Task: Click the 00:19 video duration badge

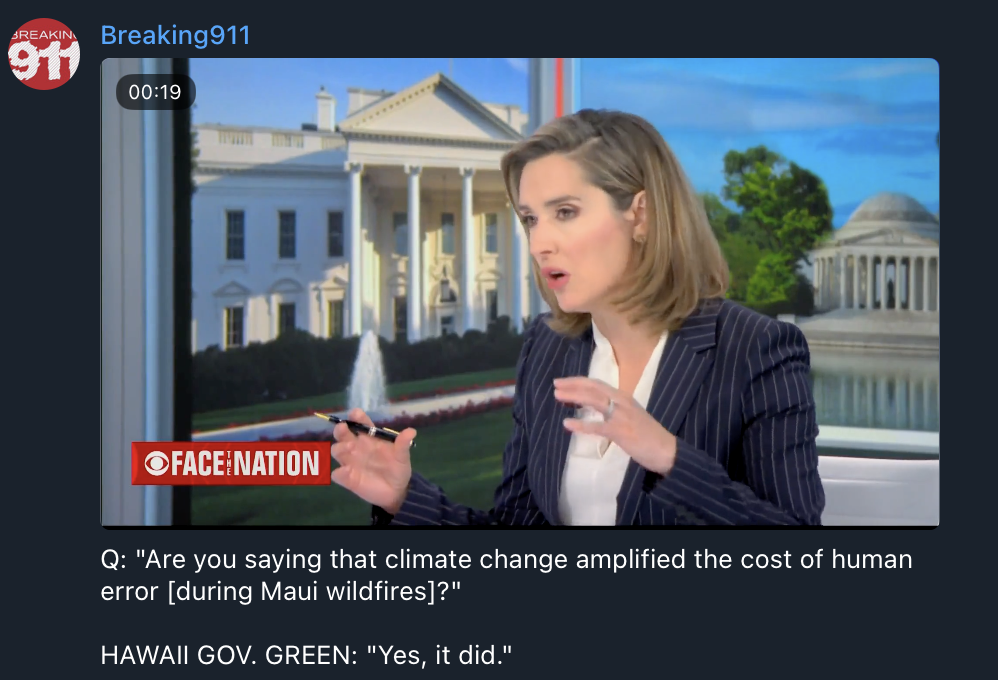Action: tap(155, 92)
